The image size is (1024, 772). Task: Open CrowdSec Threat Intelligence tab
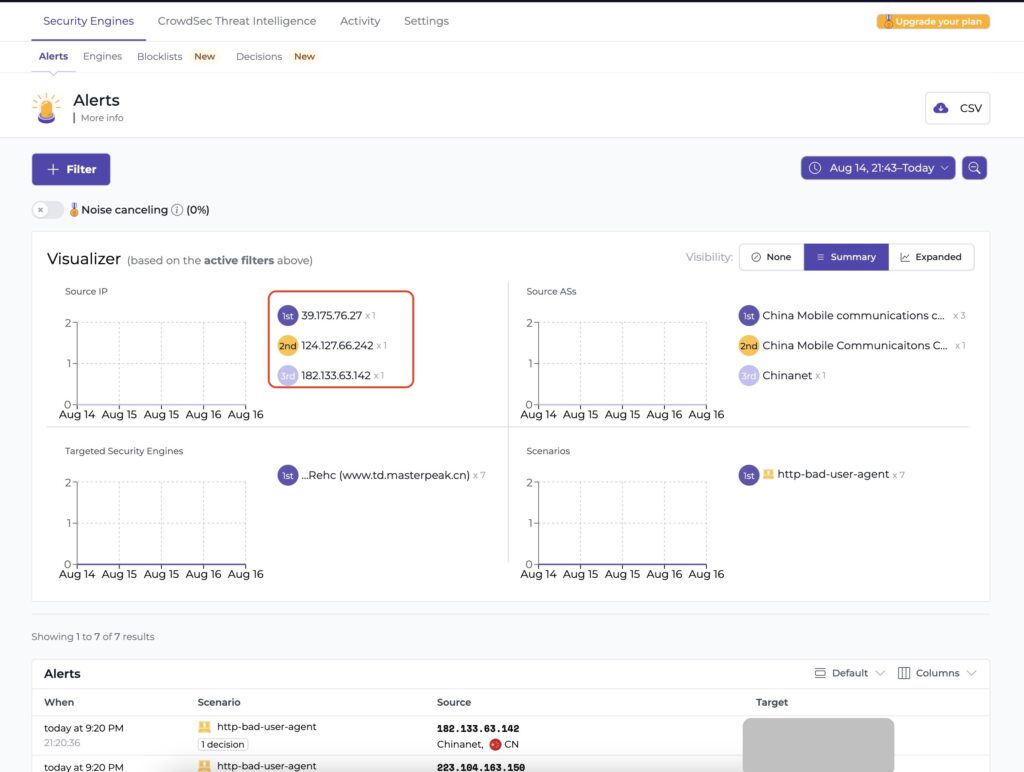point(237,21)
